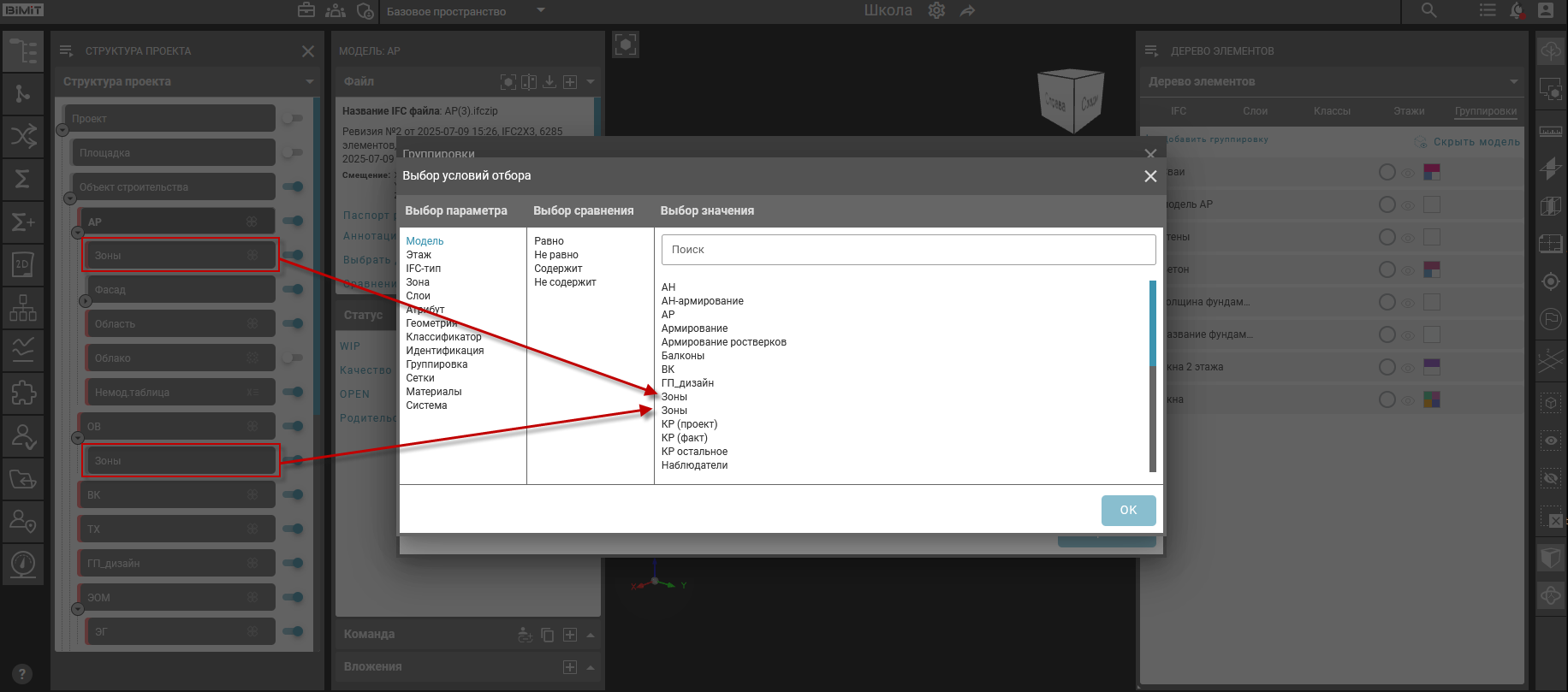Select the Этаж parameter

click(419, 255)
